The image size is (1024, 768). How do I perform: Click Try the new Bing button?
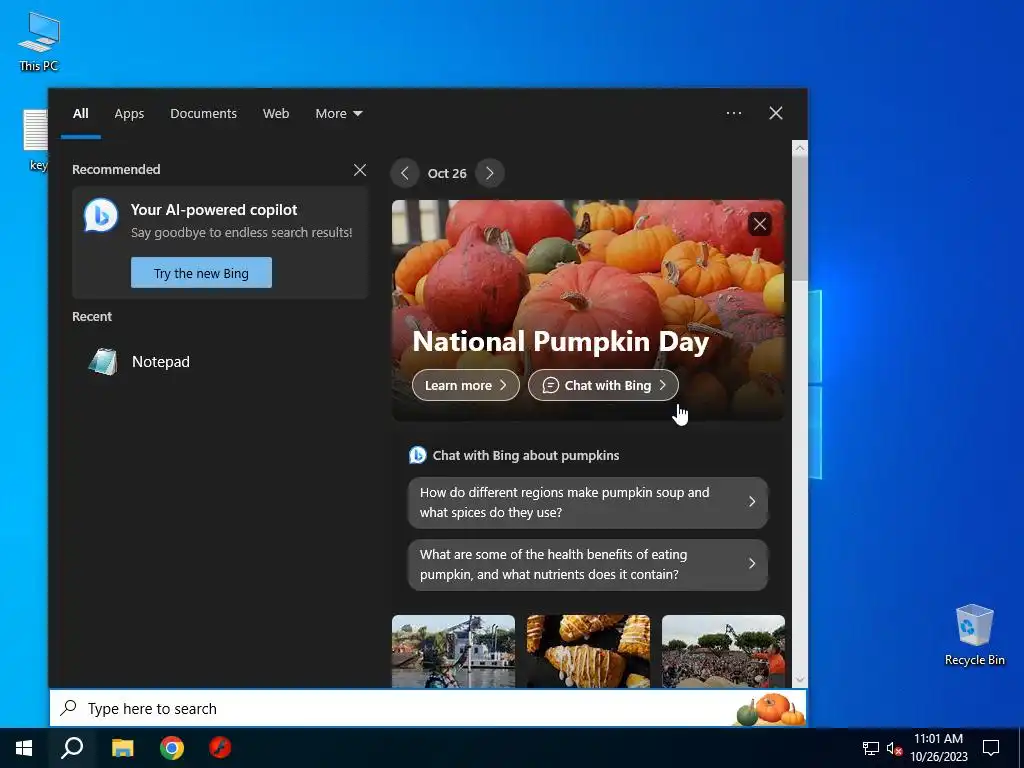tap(201, 273)
